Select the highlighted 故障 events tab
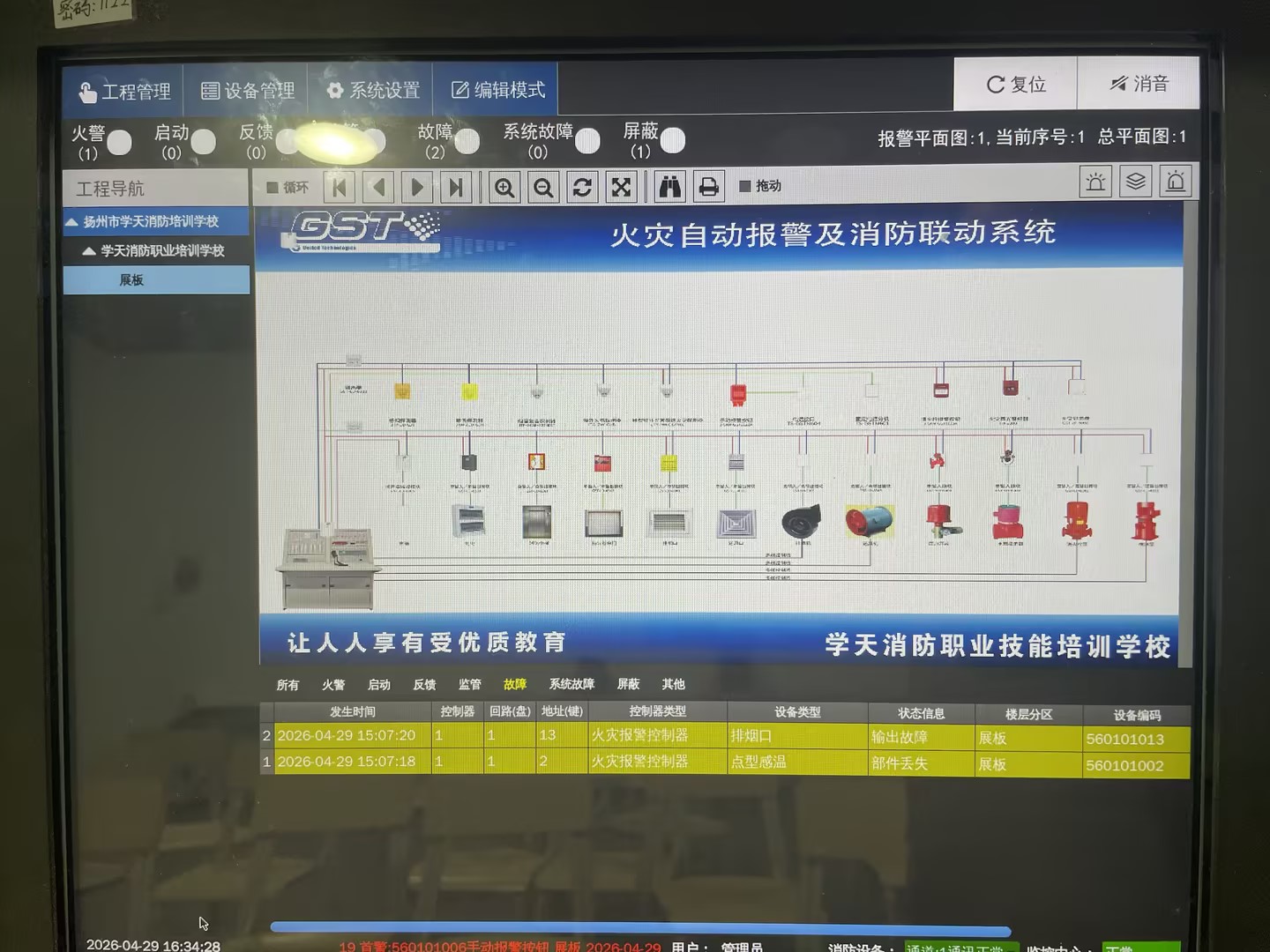Screen dimensions: 1270x952 pyautogui.click(x=515, y=684)
